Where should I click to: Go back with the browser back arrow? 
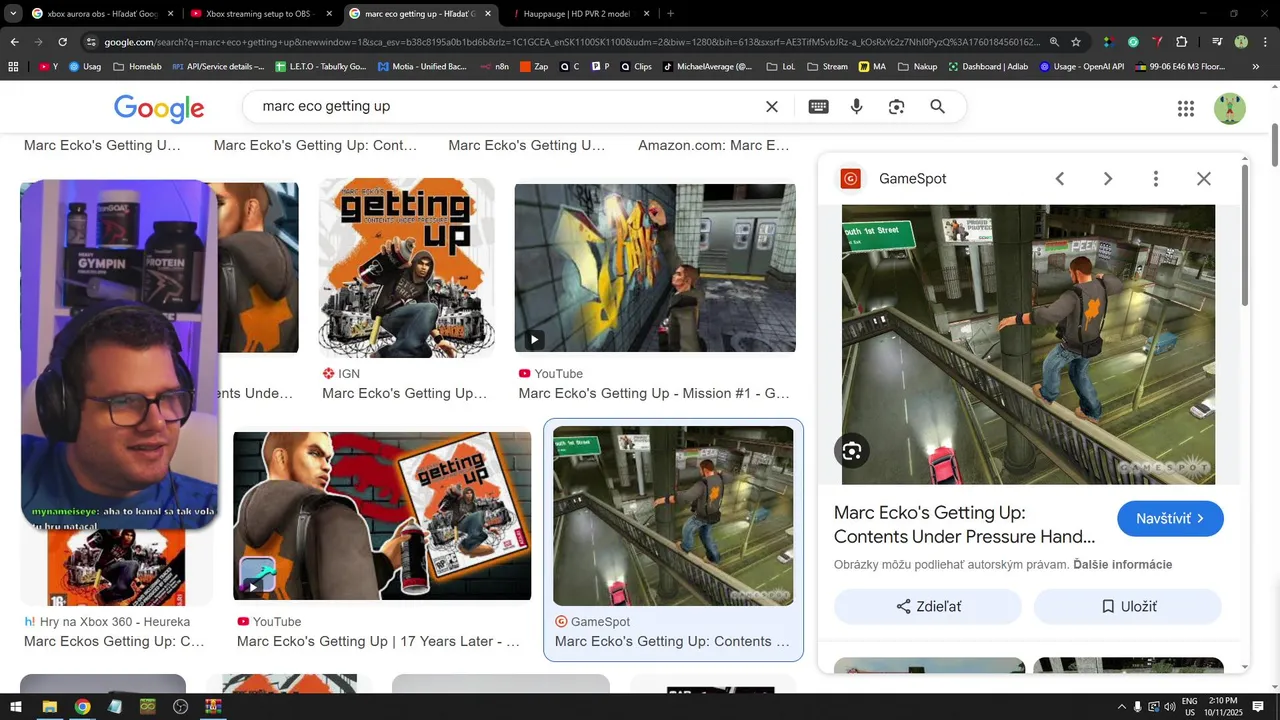14,42
